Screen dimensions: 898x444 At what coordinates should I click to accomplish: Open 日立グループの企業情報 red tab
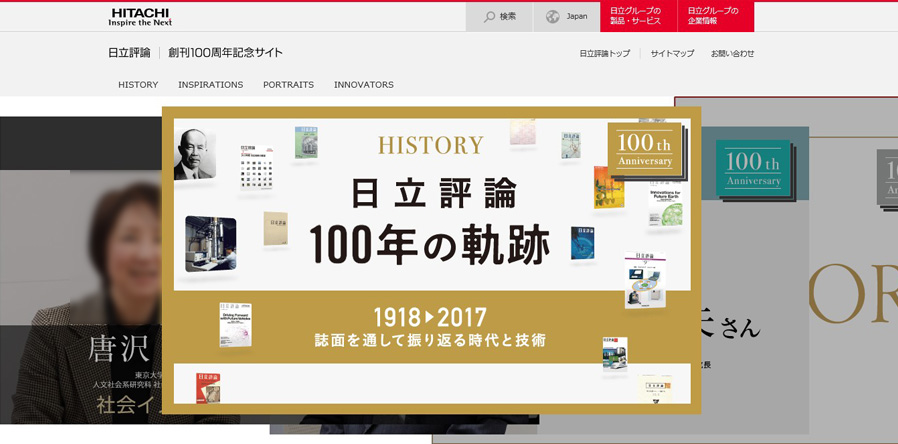[x=716, y=17]
